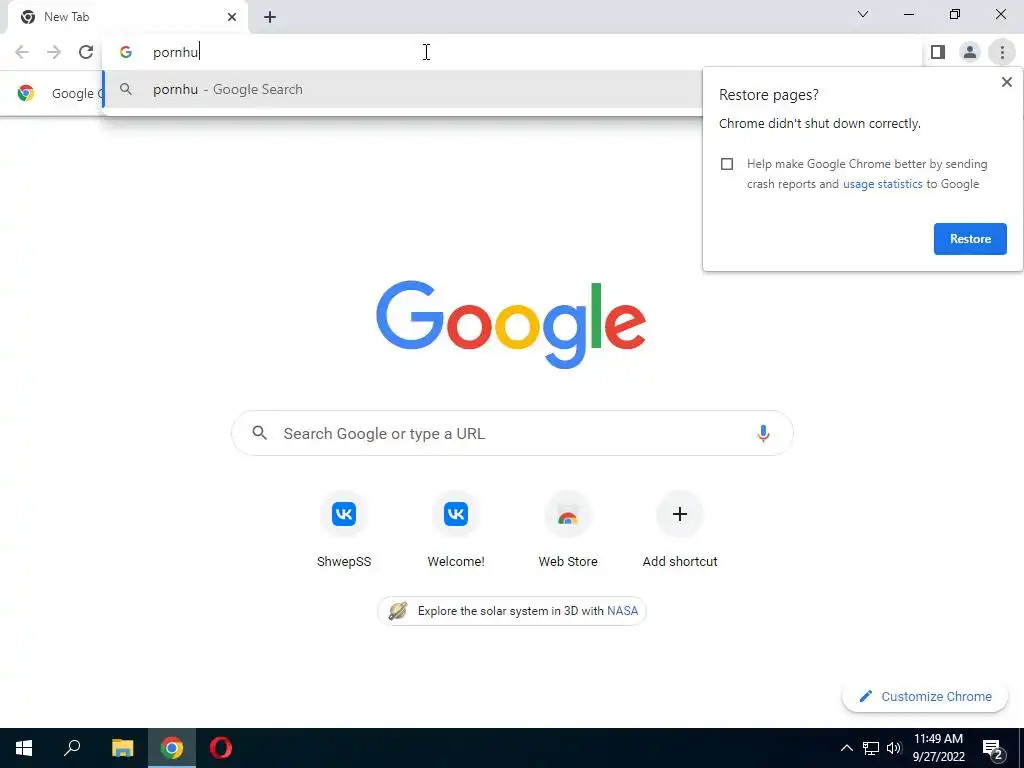Open a new tab with the plus button

[270, 17]
